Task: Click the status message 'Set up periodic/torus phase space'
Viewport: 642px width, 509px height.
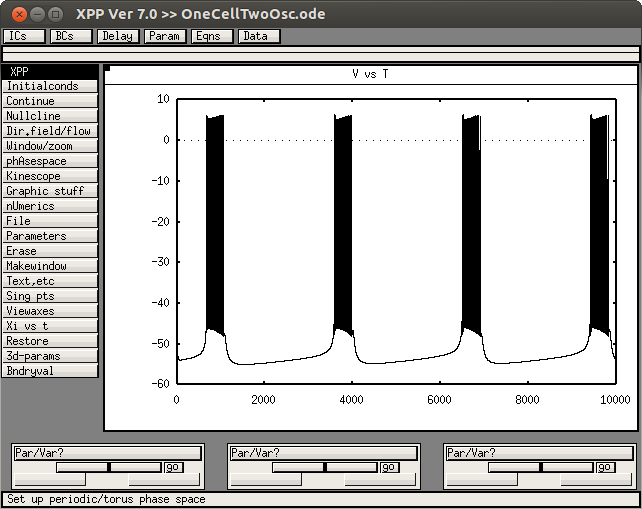Action: click(106, 499)
